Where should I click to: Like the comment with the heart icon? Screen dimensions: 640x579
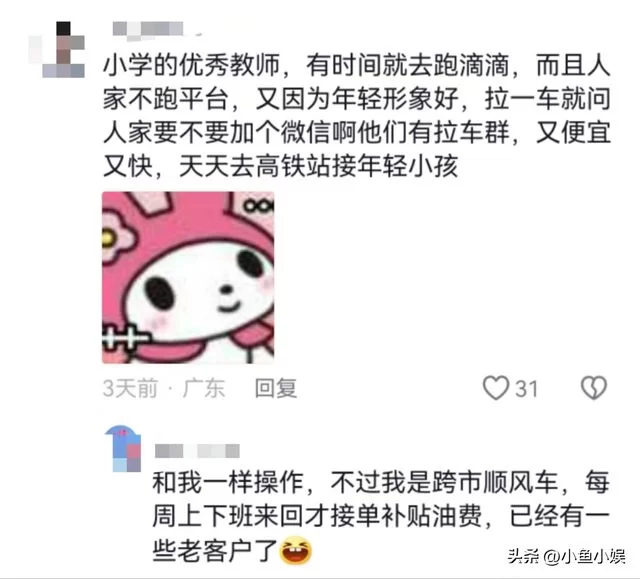coord(496,387)
